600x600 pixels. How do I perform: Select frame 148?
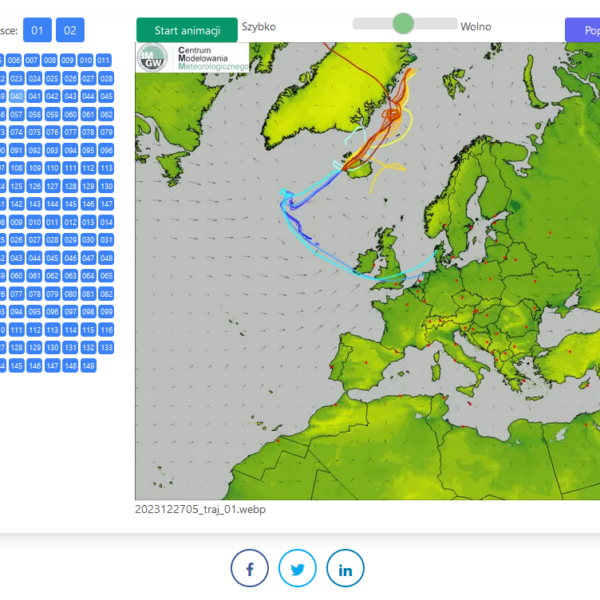tap(70, 366)
